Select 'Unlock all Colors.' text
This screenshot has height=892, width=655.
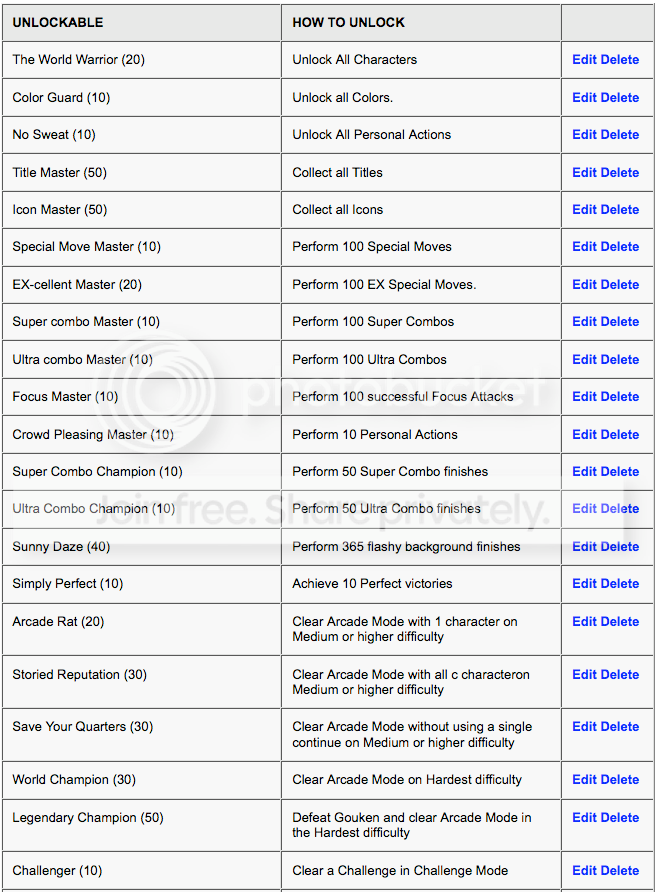pyautogui.click(x=343, y=97)
